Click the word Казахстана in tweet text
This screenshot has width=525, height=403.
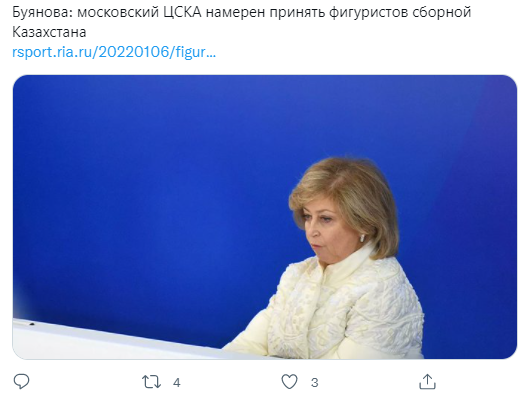click(x=49, y=32)
